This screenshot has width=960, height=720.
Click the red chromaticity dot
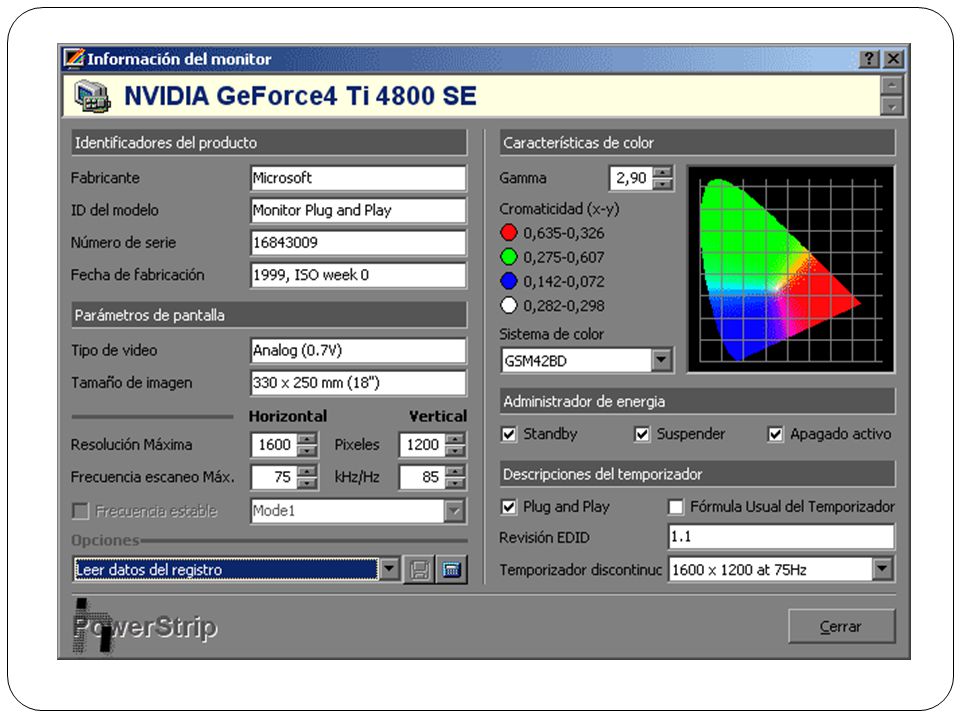(x=509, y=233)
